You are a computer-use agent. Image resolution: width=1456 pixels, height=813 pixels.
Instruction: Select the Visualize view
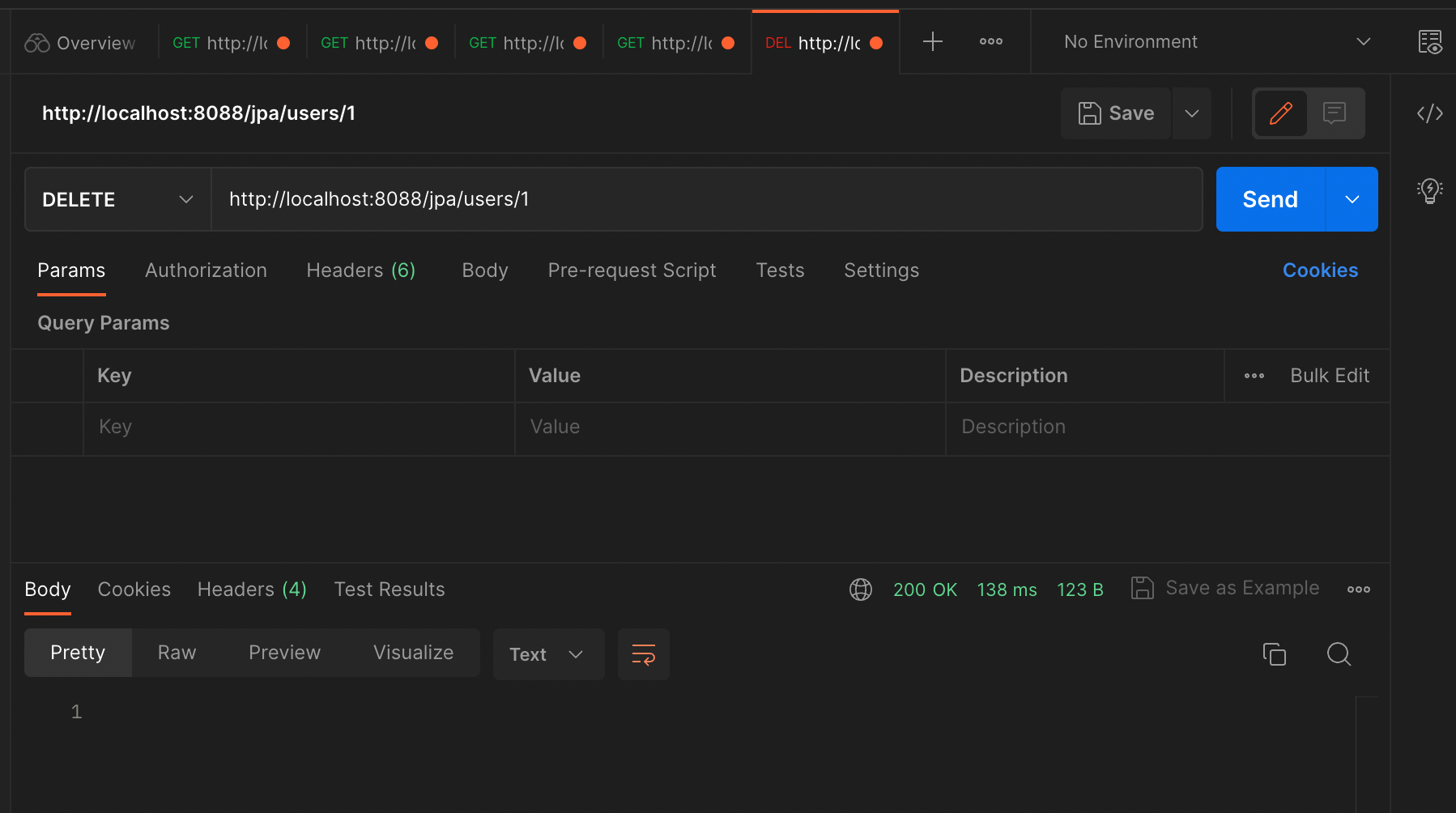pos(413,653)
